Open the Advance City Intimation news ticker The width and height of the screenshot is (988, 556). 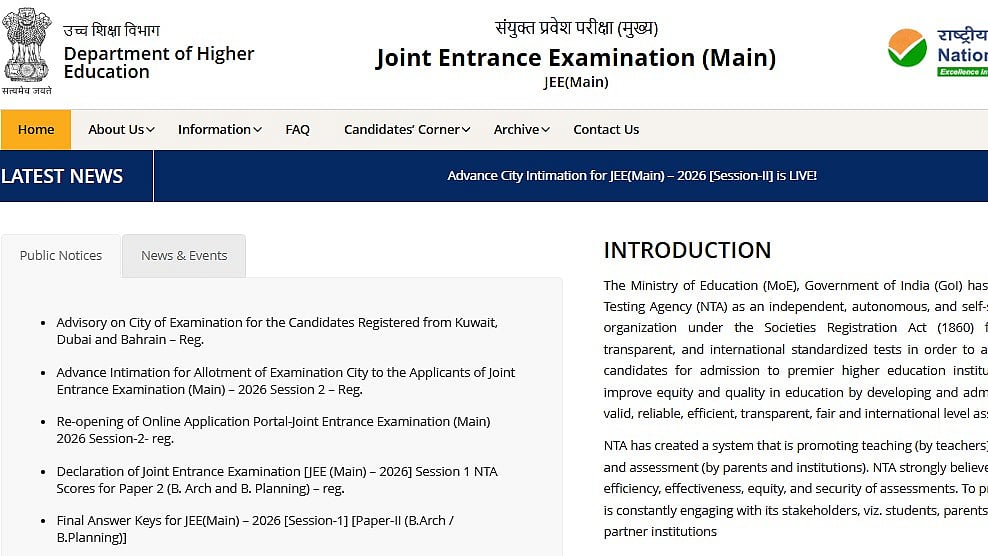pos(632,176)
